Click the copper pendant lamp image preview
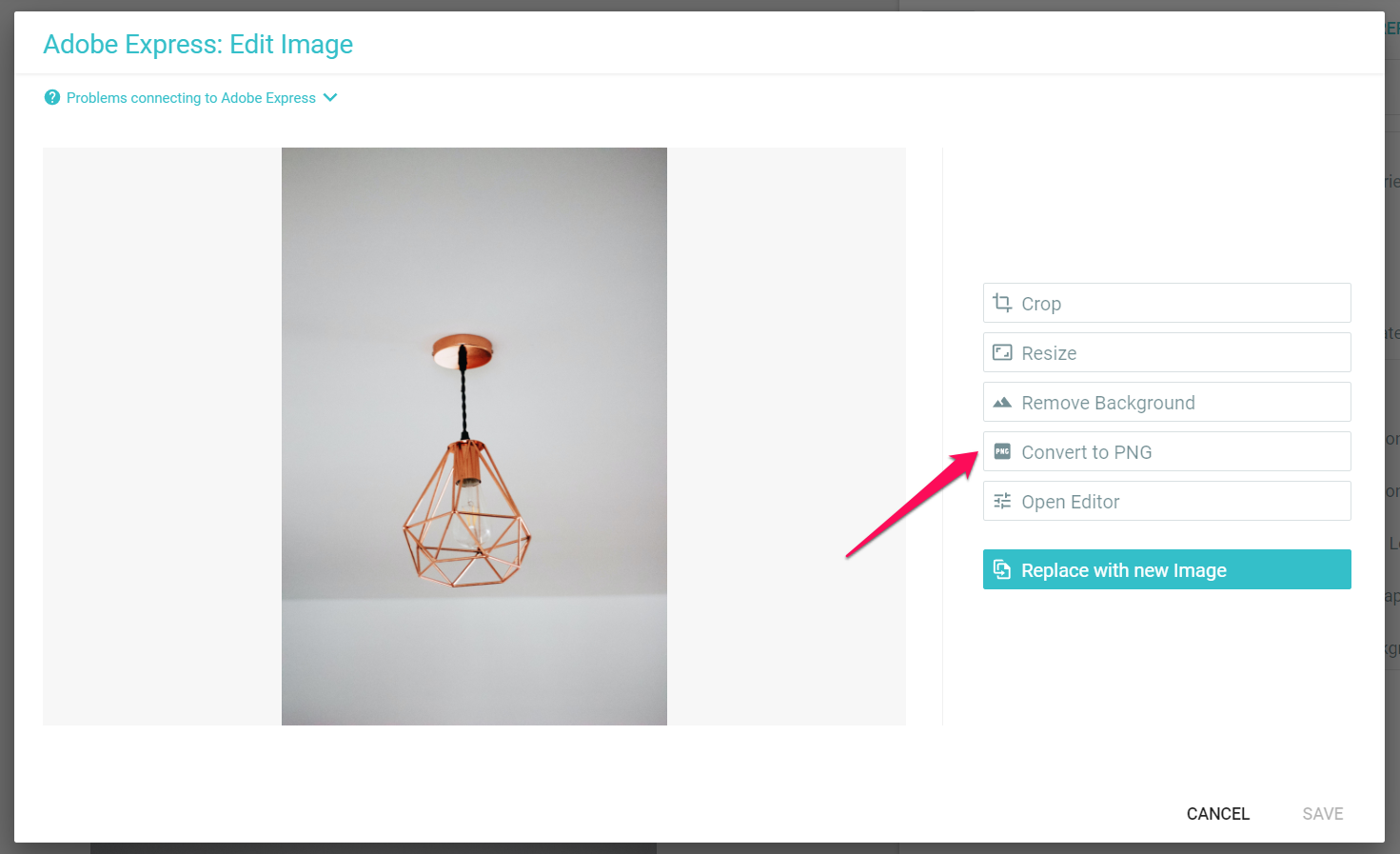The image size is (1400, 854). [x=474, y=436]
